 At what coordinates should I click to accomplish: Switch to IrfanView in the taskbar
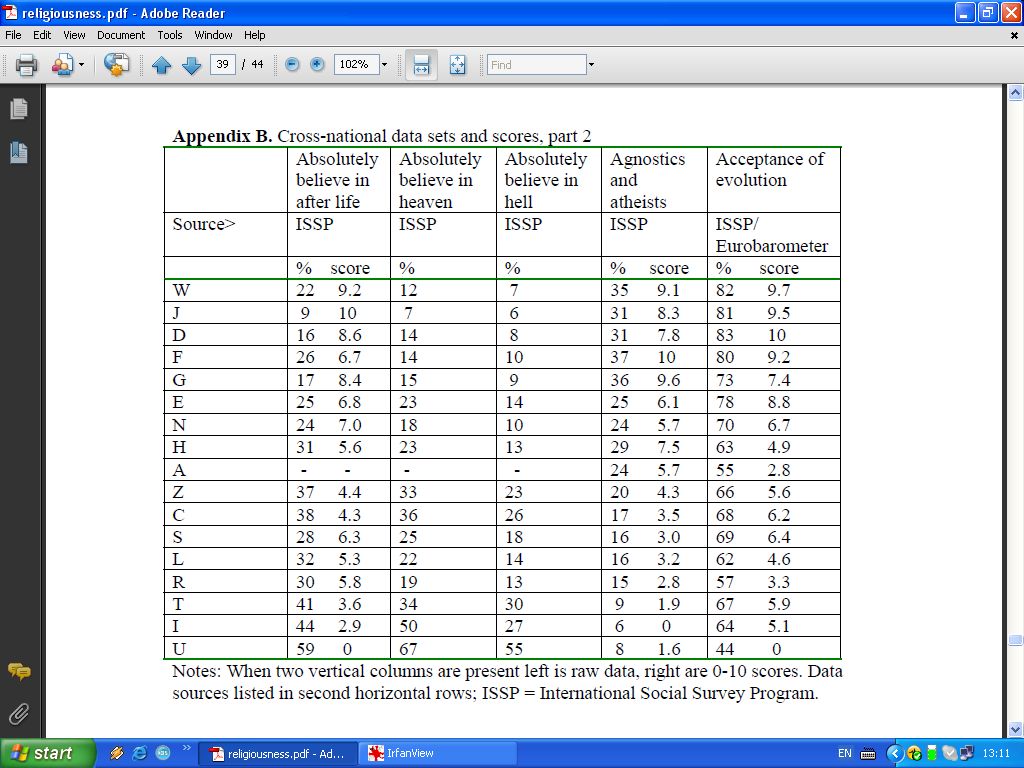[438, 753]
